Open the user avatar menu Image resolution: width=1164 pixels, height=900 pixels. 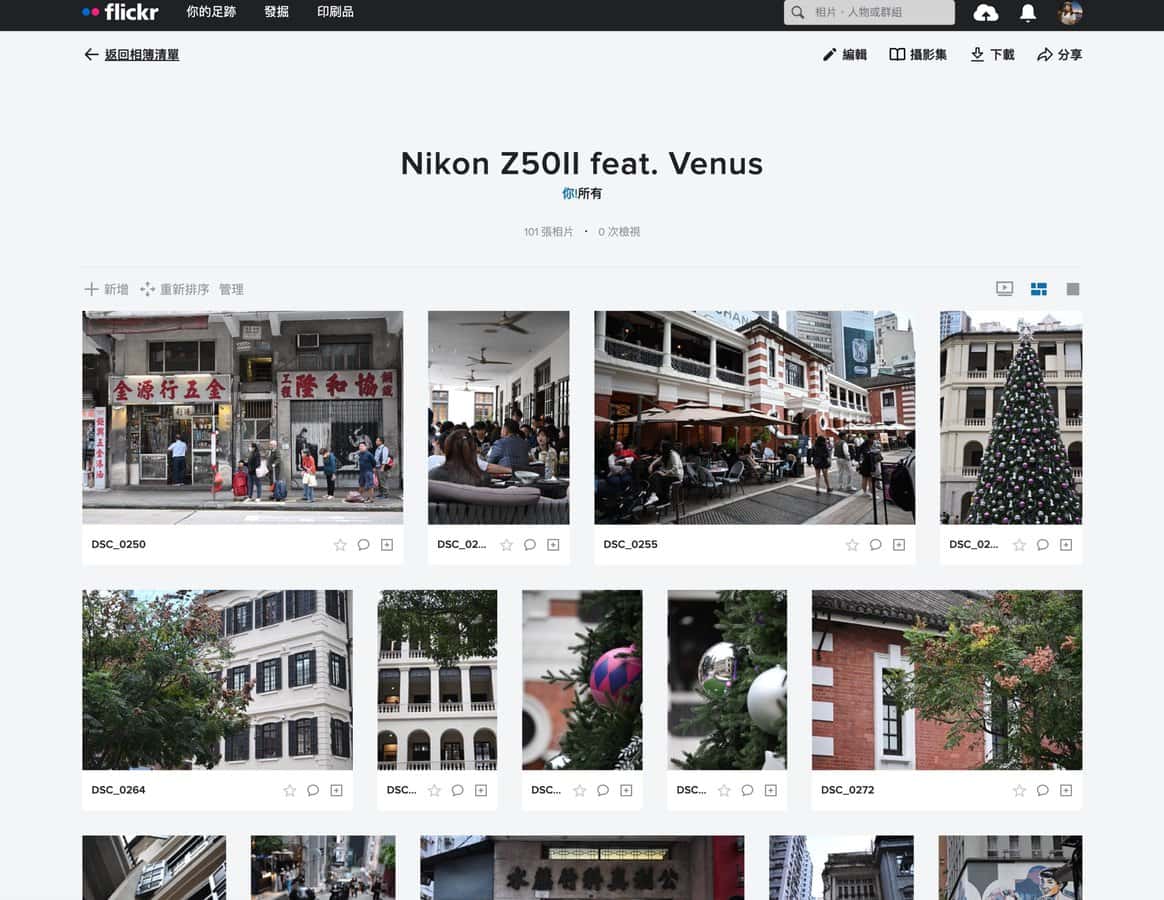(1070, 13)
